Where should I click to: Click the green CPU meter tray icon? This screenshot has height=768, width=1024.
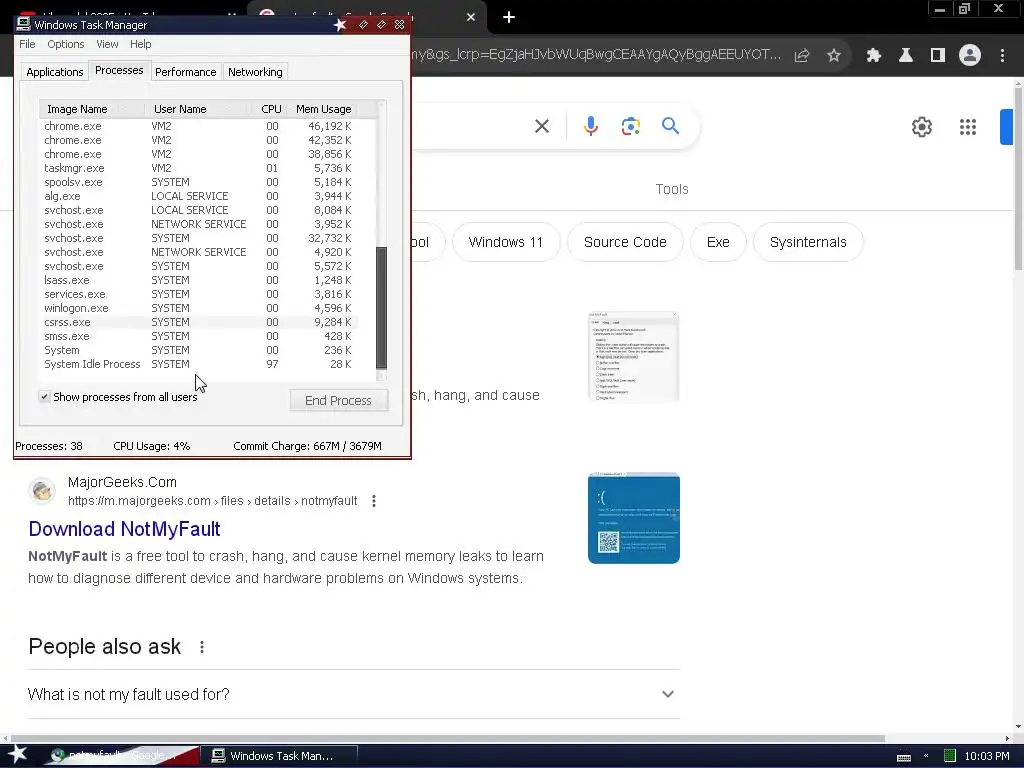pos(950,756)
